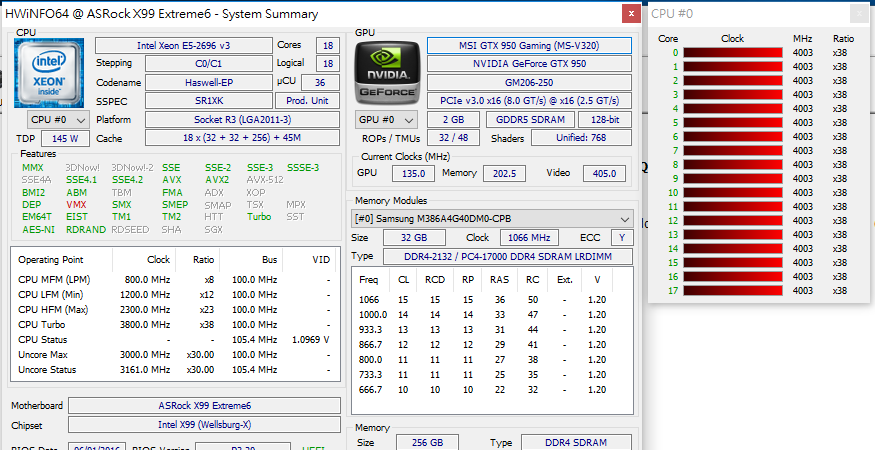Click the GM206-250 GPU chip field

tap(529, 83)
